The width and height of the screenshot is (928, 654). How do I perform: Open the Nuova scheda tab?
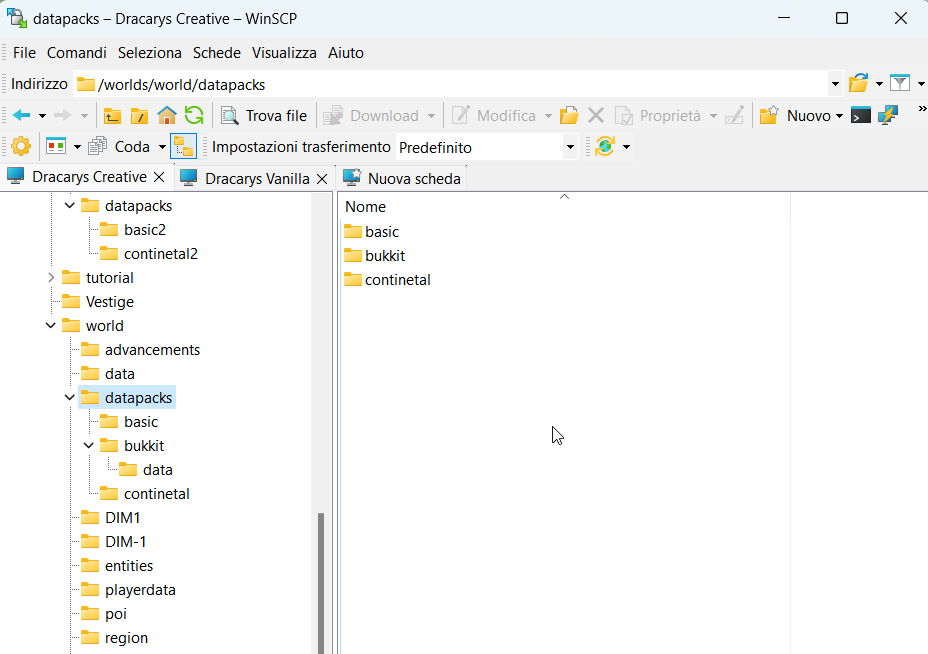(413, 179)
